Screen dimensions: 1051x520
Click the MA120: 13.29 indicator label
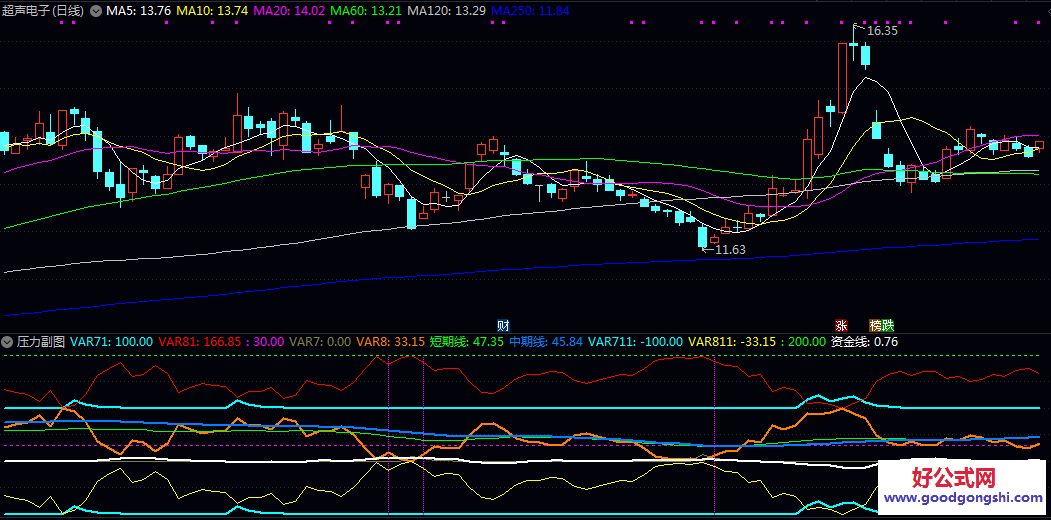[447, 11]
